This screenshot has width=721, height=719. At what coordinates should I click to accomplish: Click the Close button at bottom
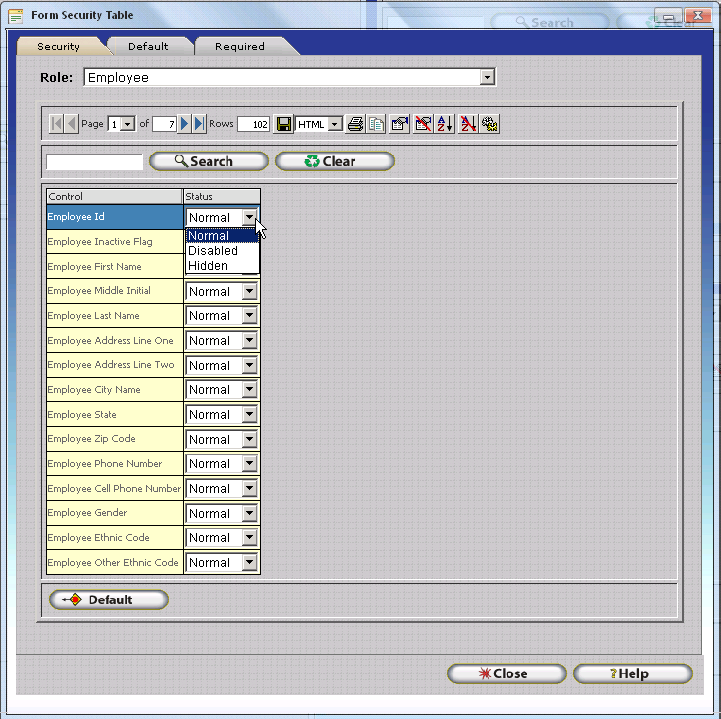507,674
